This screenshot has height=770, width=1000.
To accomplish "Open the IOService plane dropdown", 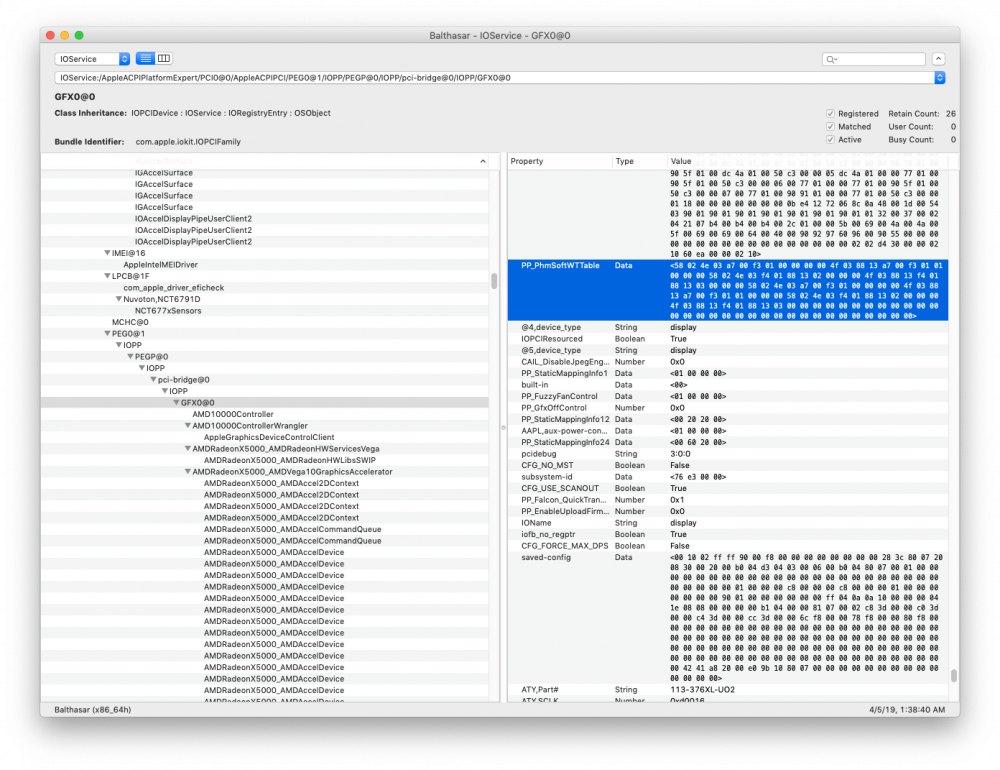I will click(92, 59).
